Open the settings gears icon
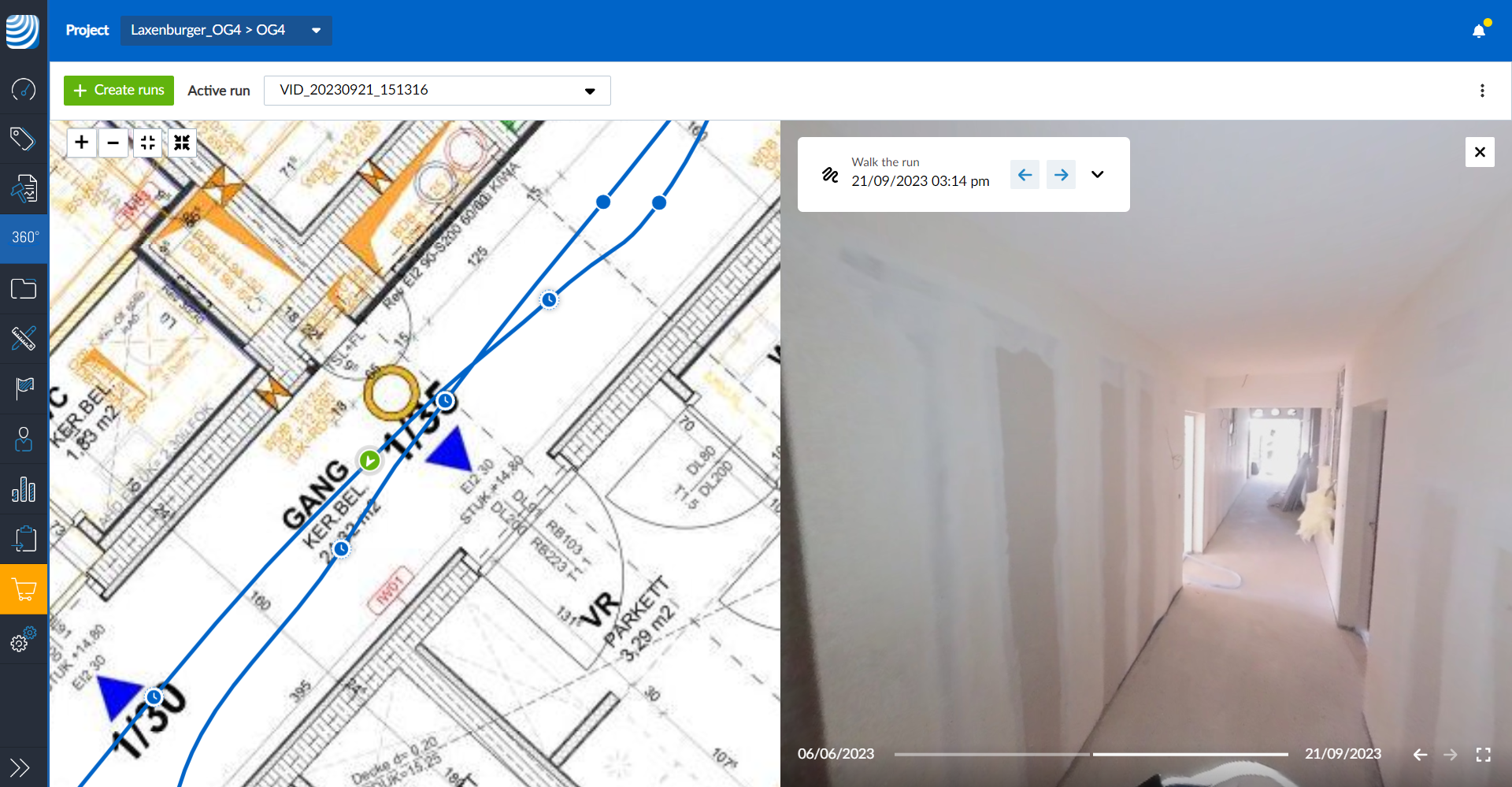The image size is (1512, 787). click(x=24, y=640)
